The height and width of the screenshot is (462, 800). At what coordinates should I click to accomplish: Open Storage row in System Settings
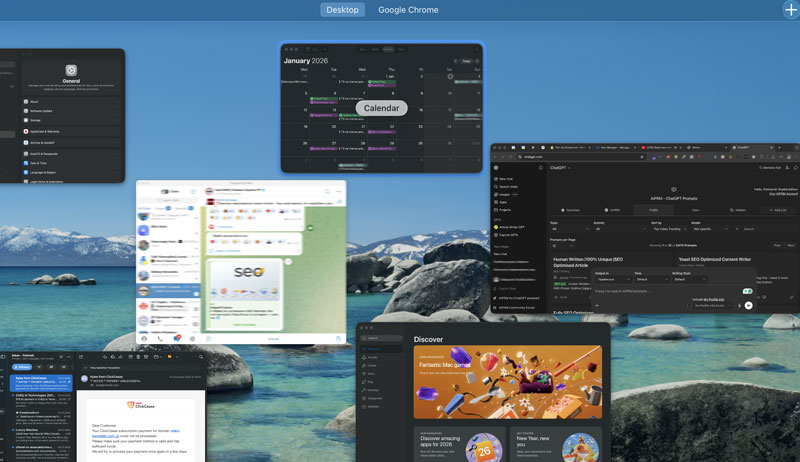click(71, 120)
